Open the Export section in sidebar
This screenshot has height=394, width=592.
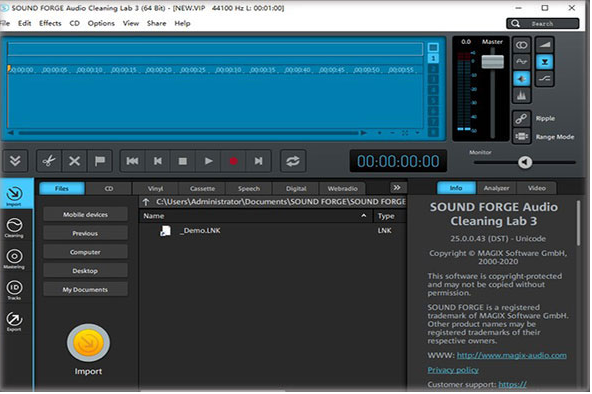pos(14,322)
